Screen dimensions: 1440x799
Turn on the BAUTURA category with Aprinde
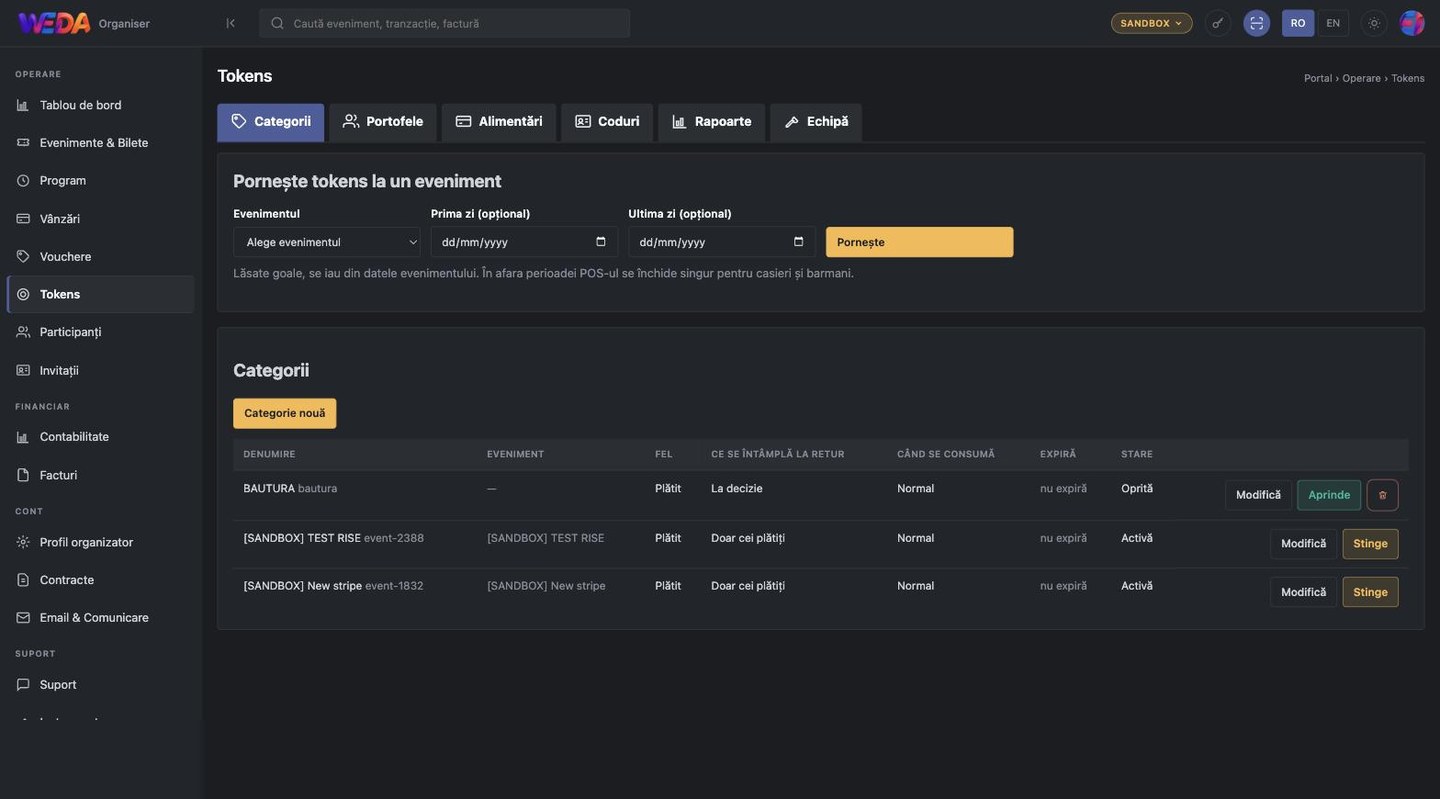1329,495
